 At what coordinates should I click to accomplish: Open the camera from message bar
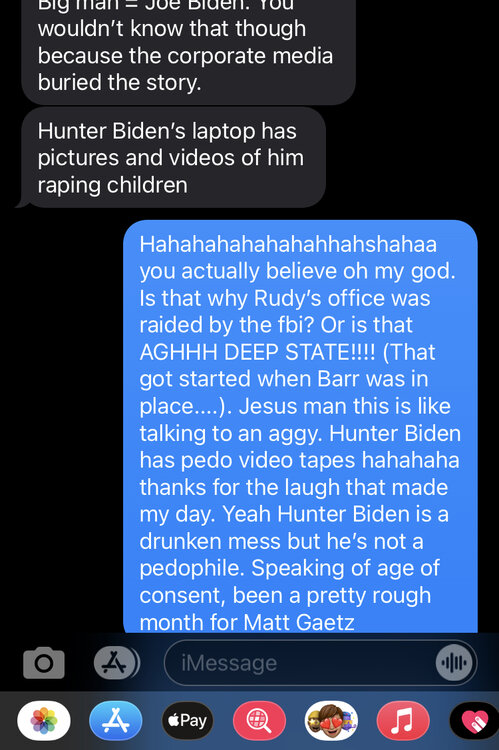click(44, 663)
